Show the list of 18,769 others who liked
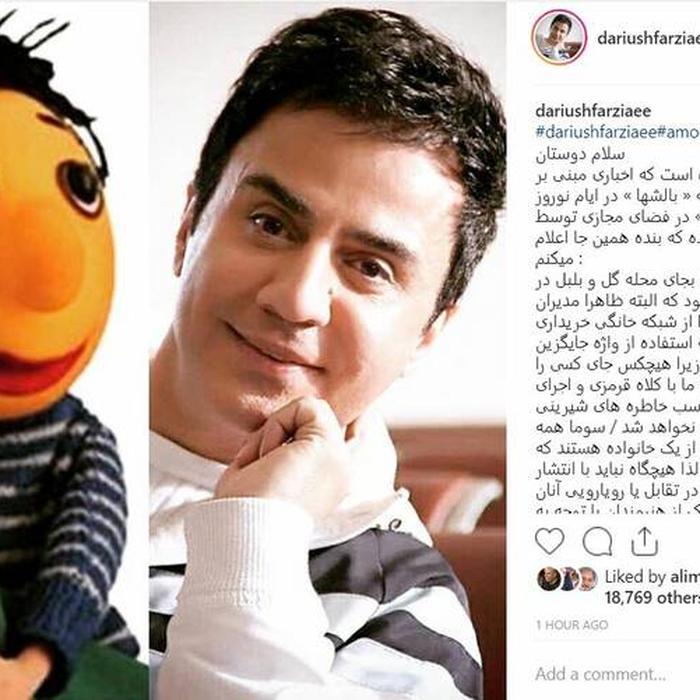 652,597
